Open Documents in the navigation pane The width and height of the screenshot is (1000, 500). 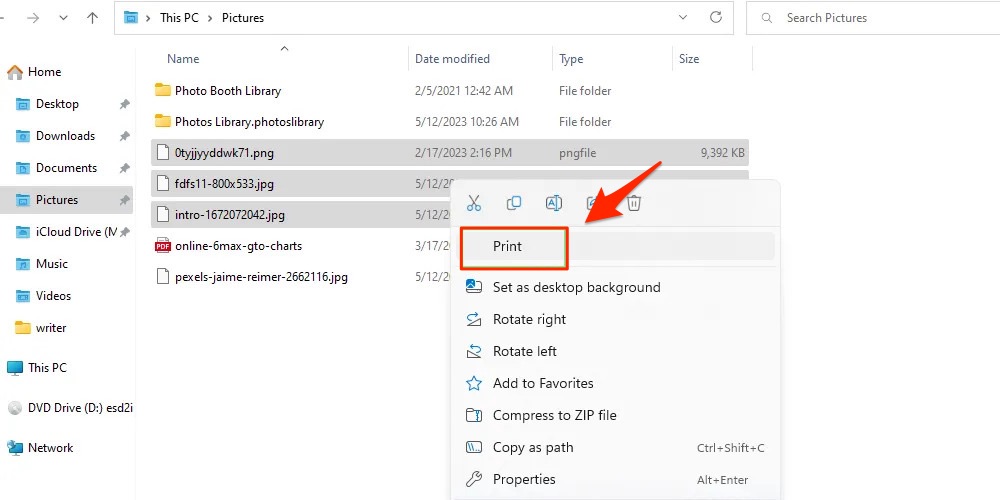[x=66, y=168]
